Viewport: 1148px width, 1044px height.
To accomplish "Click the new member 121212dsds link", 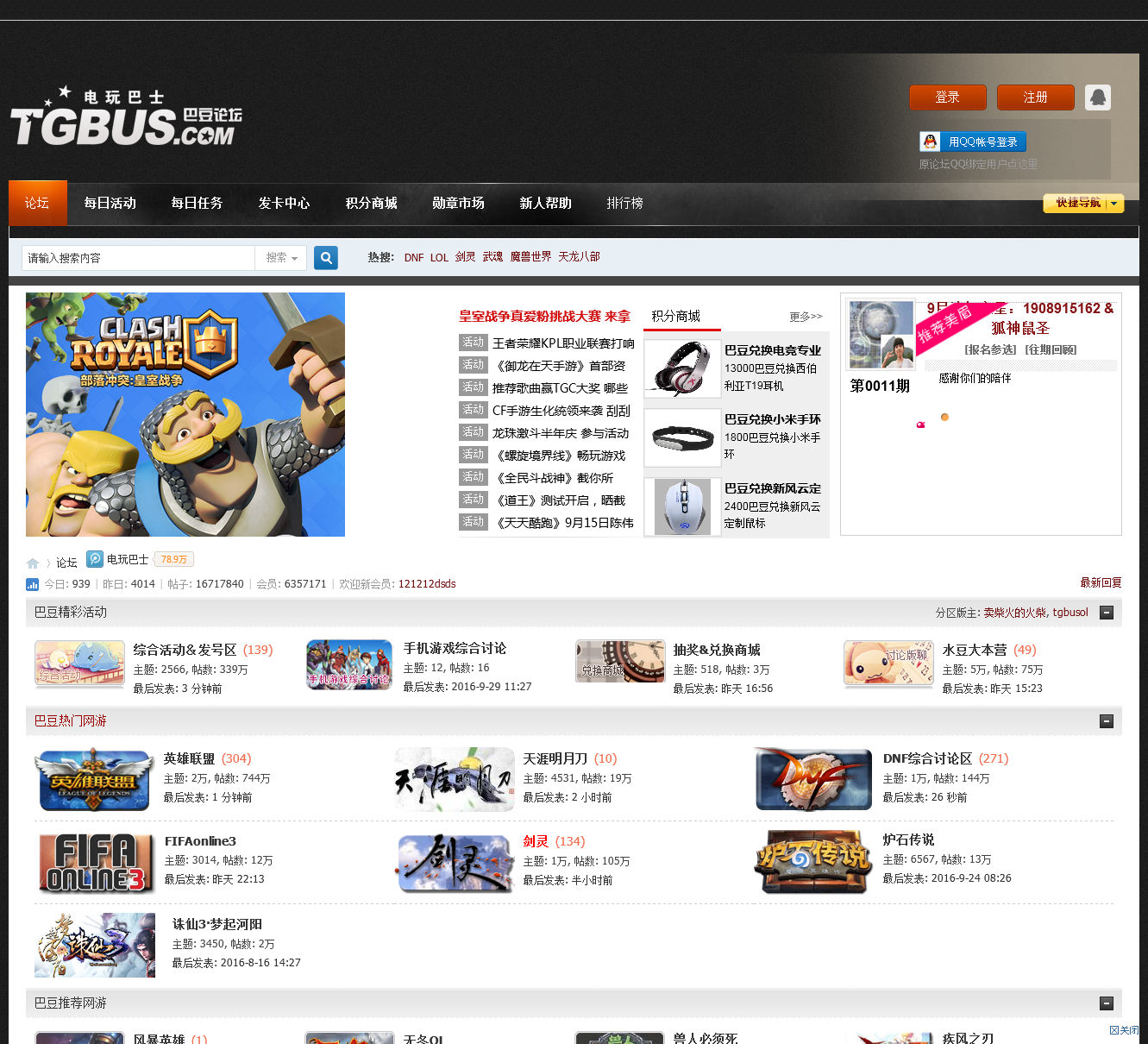I will 427,584.
